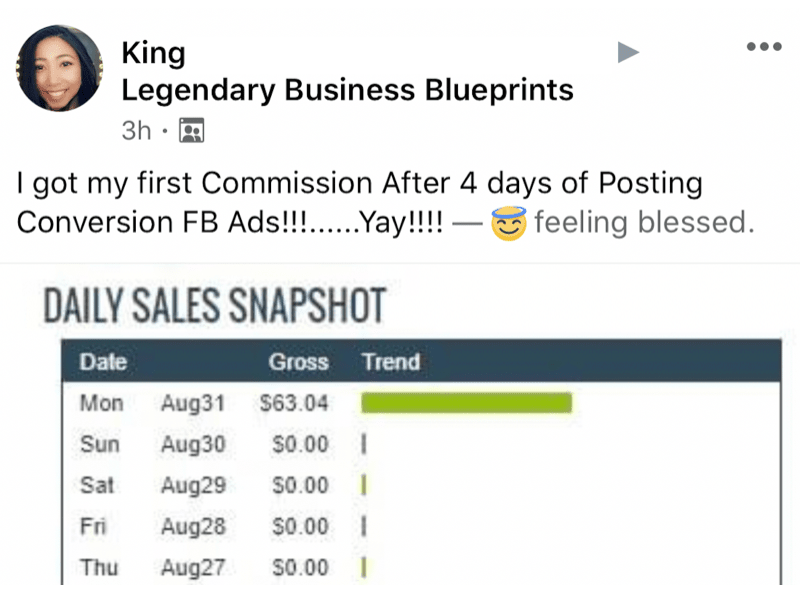Click the $63.04 gross amount
This screenshot has width=802, height=592.
[x=294, y=403]
